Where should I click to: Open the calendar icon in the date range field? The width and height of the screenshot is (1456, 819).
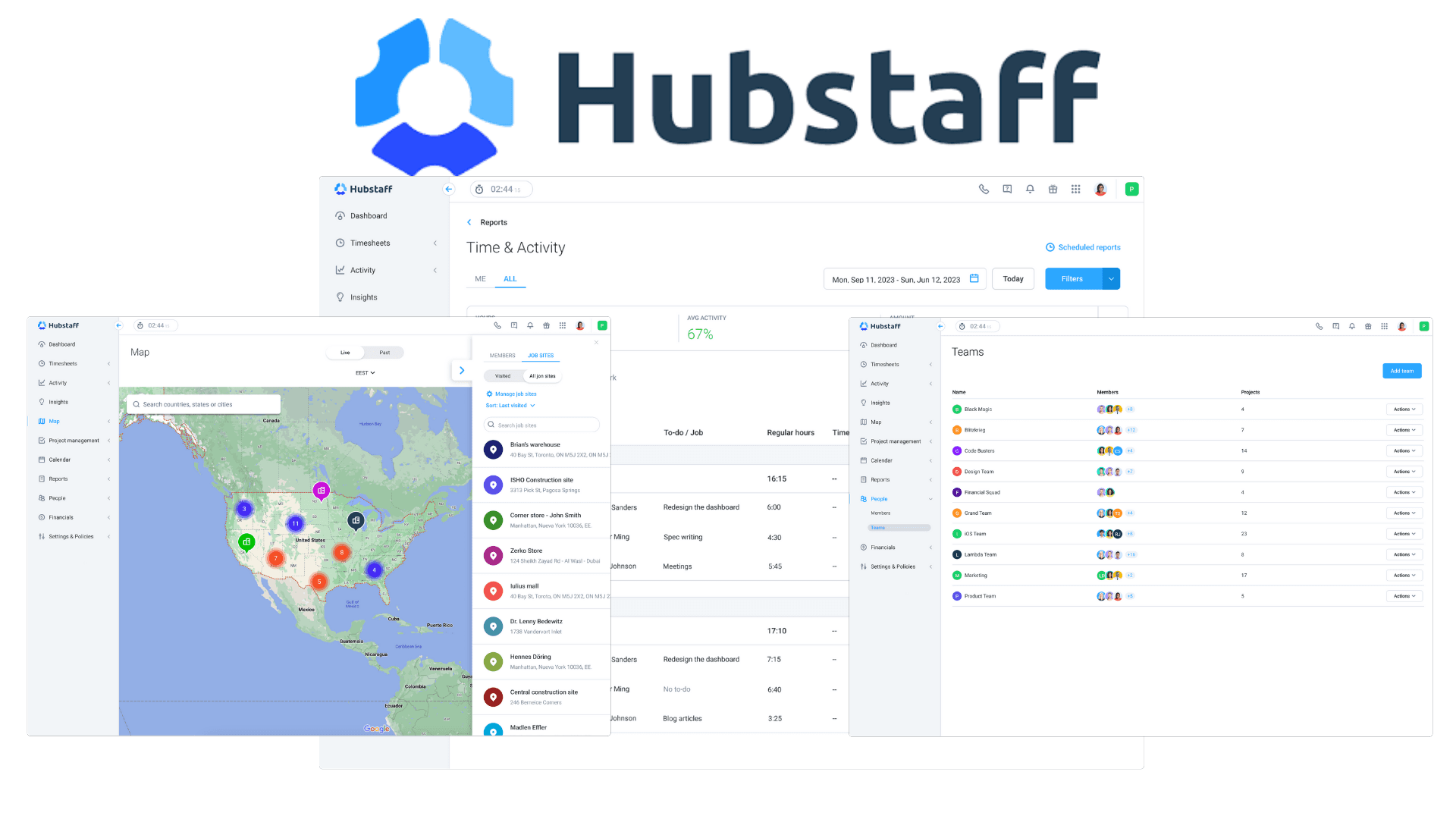[974, 278]
